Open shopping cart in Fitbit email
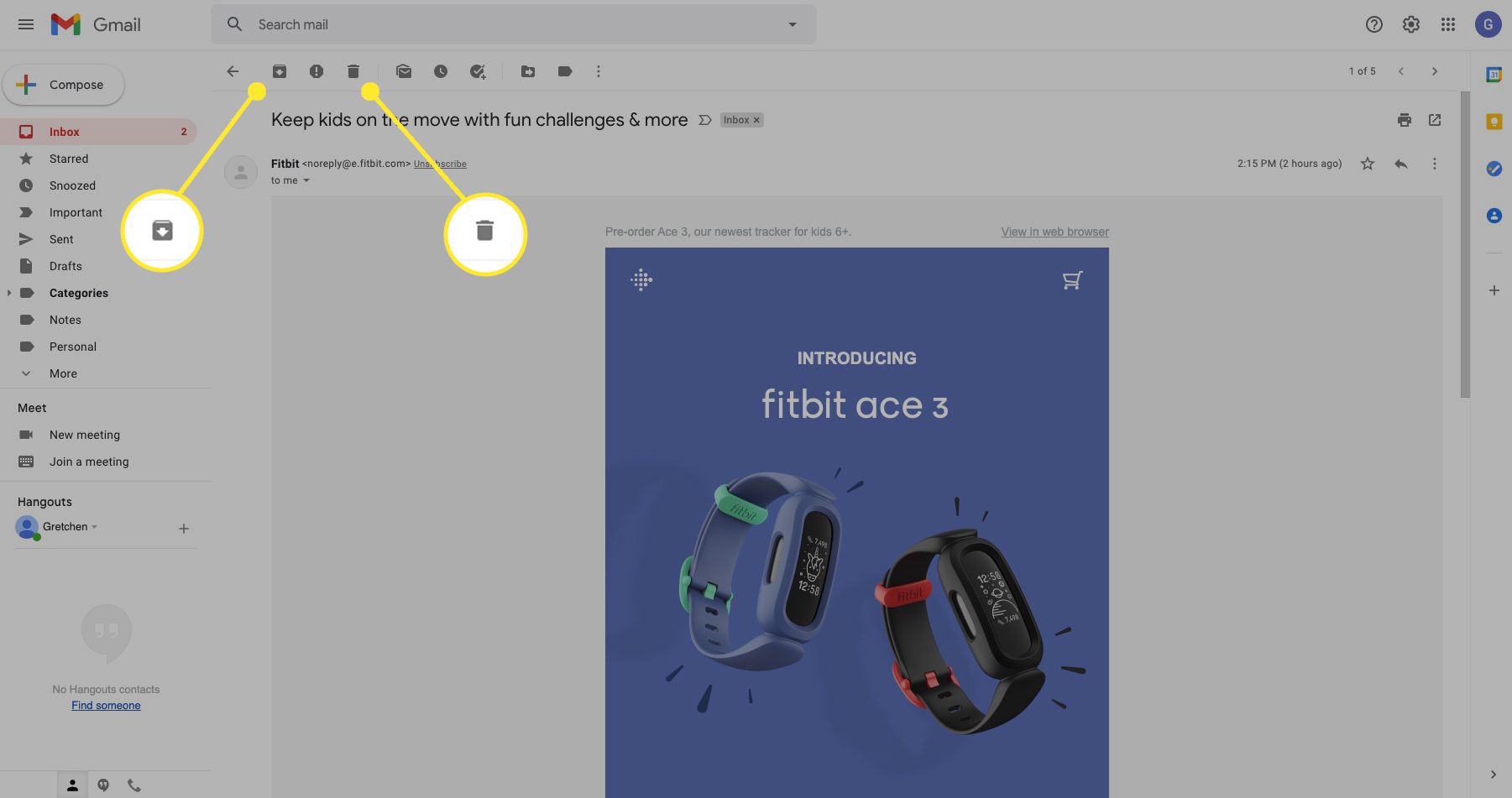 coord(1072,280)
